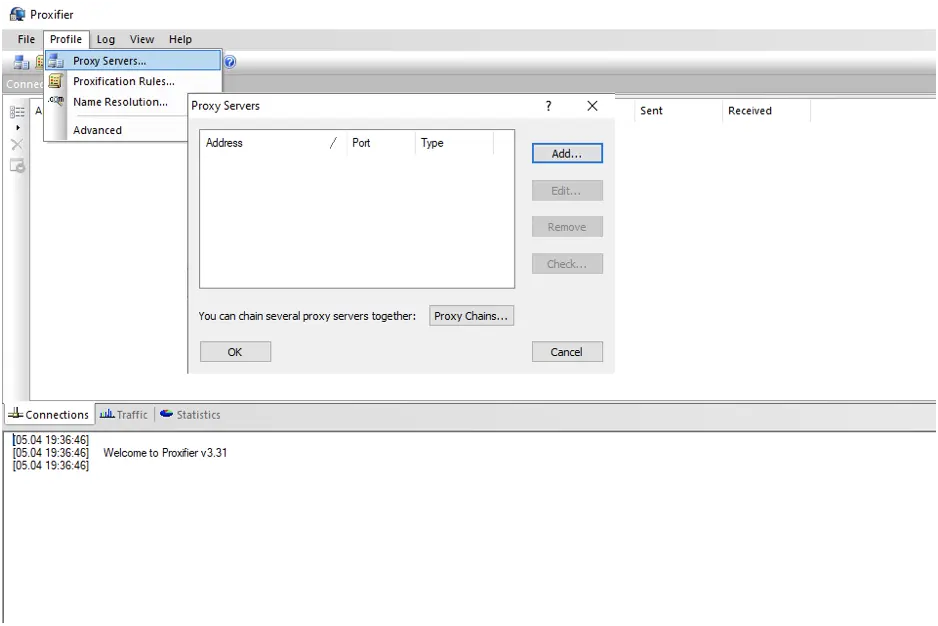Open the File menu

pos(26,39)
